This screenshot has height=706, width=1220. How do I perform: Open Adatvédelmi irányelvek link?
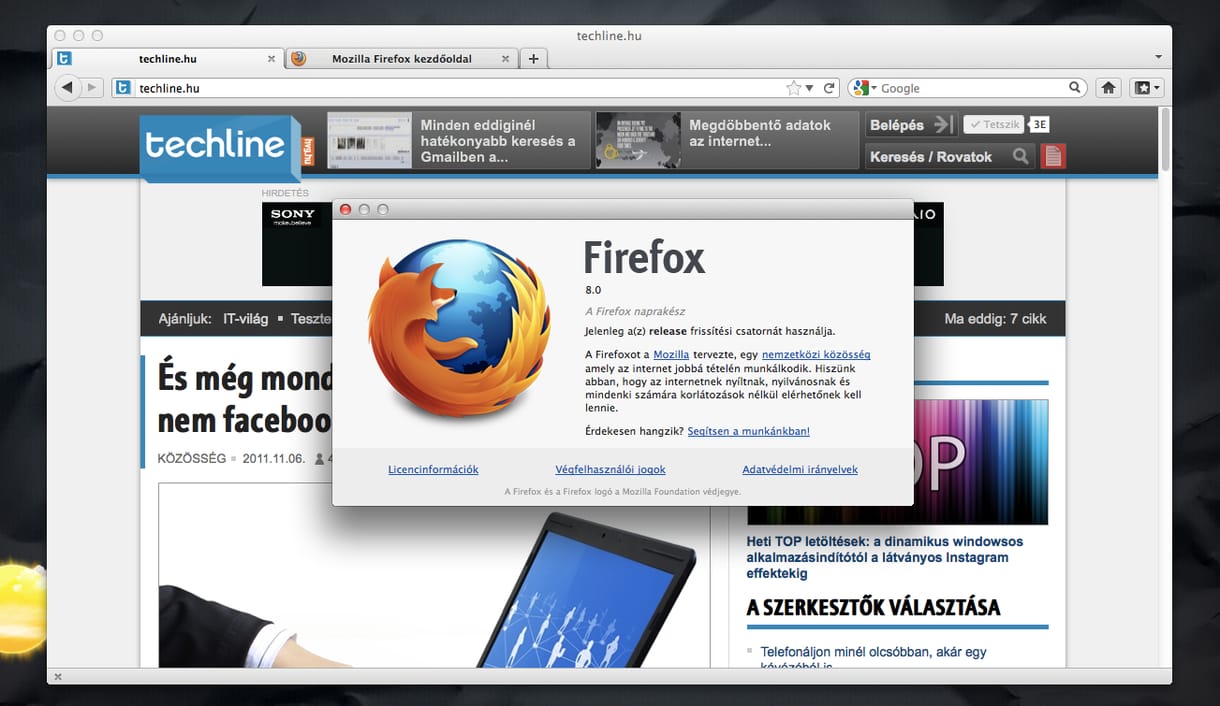[800, 469]
